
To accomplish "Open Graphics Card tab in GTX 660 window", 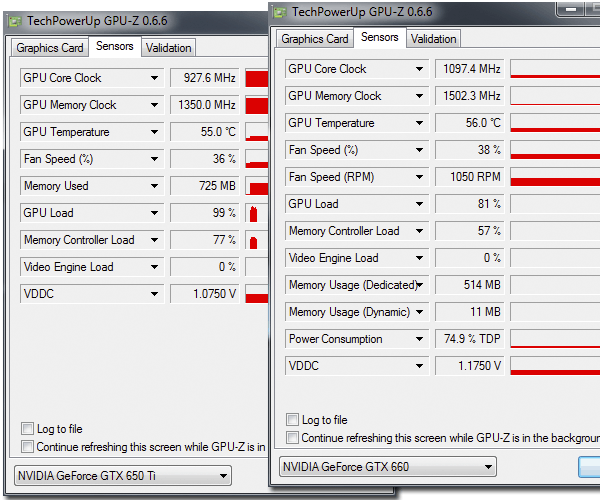I will (x=315, y=39).
